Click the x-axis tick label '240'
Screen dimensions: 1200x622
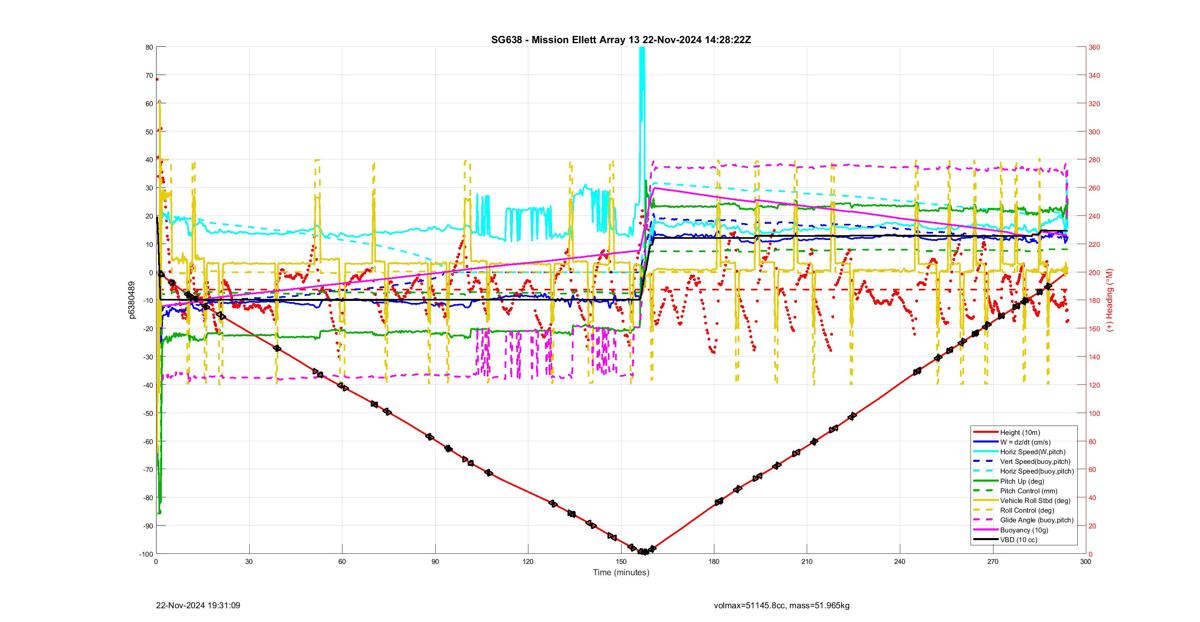pos(900,562)
